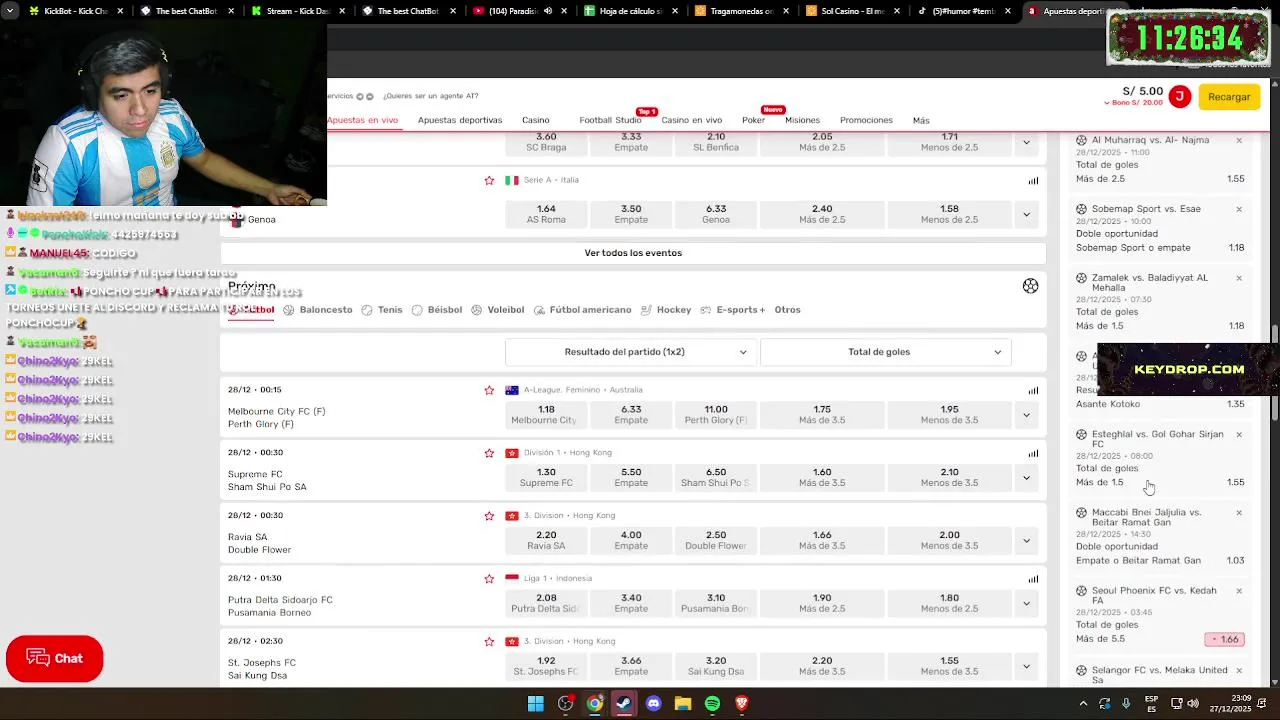
Task: Expand more markets for Supreme FC match
Action: 1026,478
